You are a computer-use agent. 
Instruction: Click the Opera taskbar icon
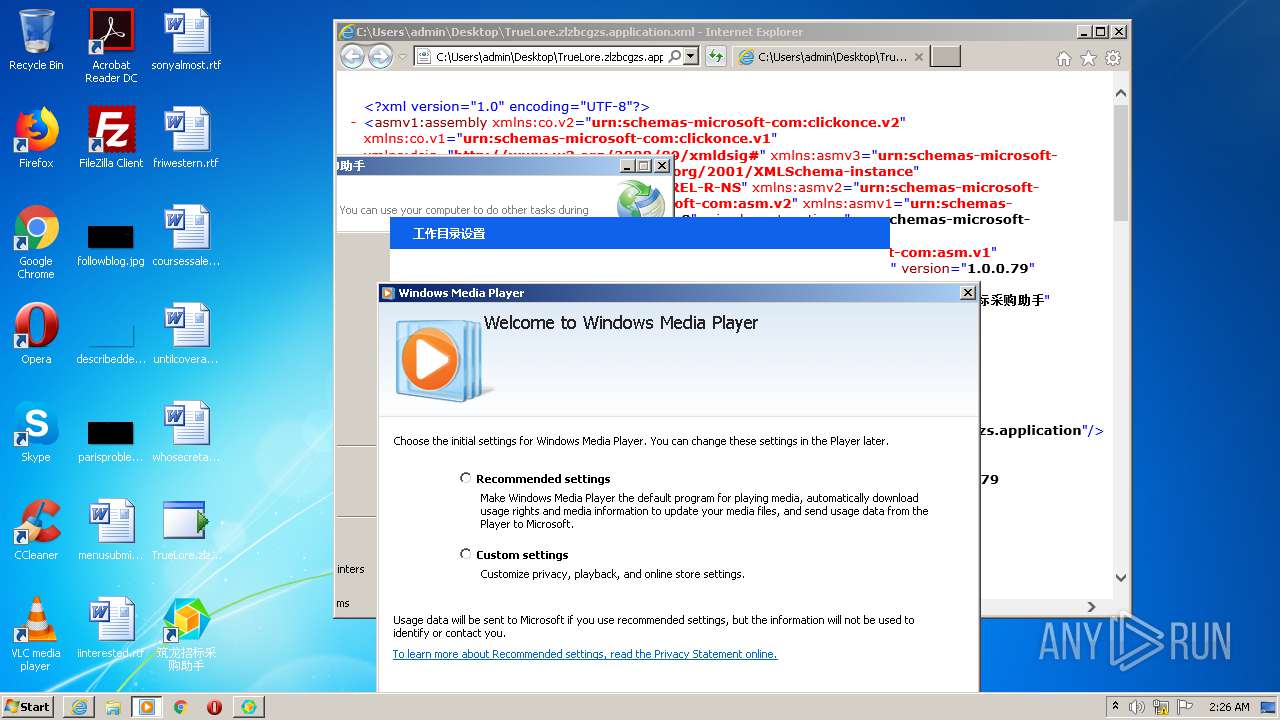click(x=214, y=707)
